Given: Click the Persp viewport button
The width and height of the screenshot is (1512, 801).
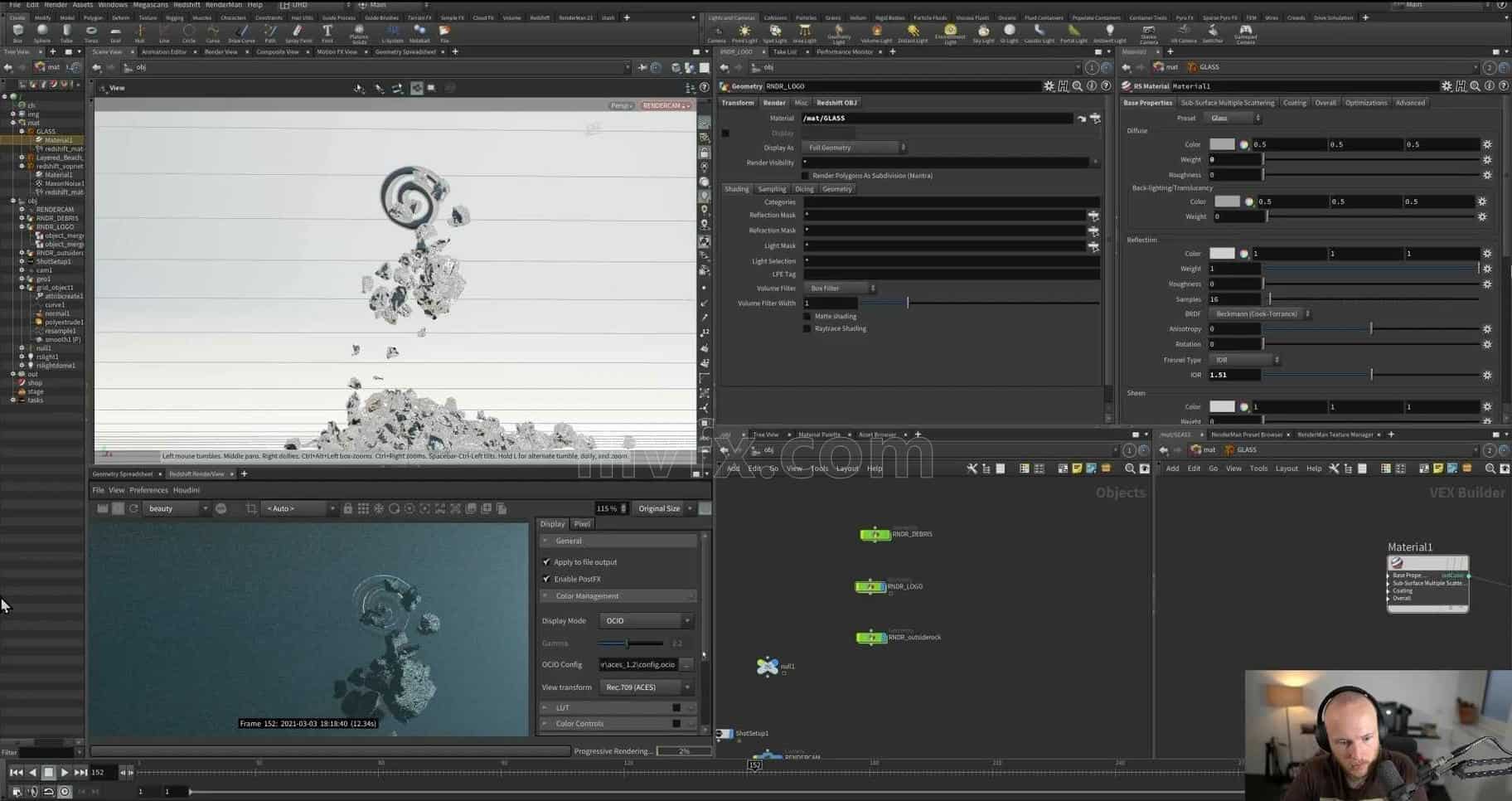Looking at the screenshot, I should (621, 106).
